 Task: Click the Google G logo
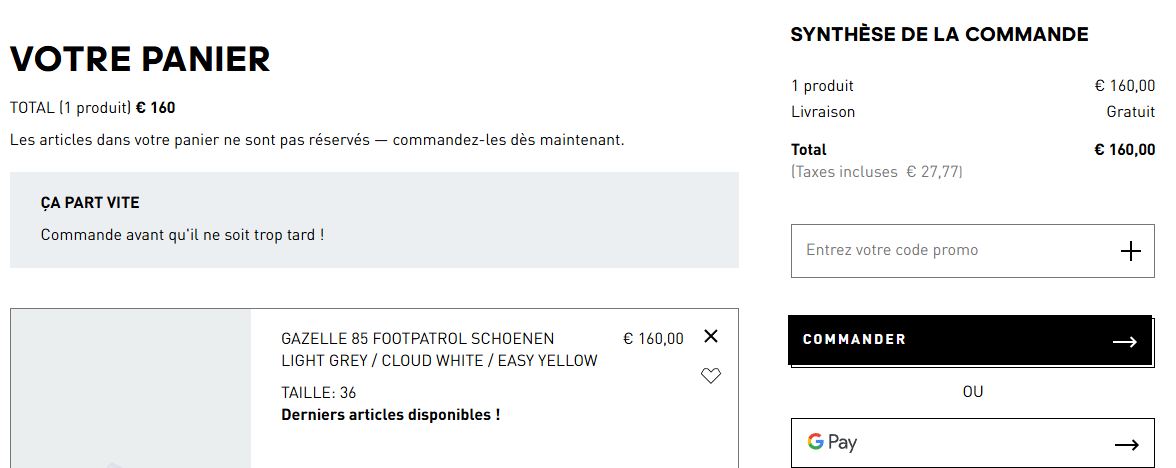point(815,441)
